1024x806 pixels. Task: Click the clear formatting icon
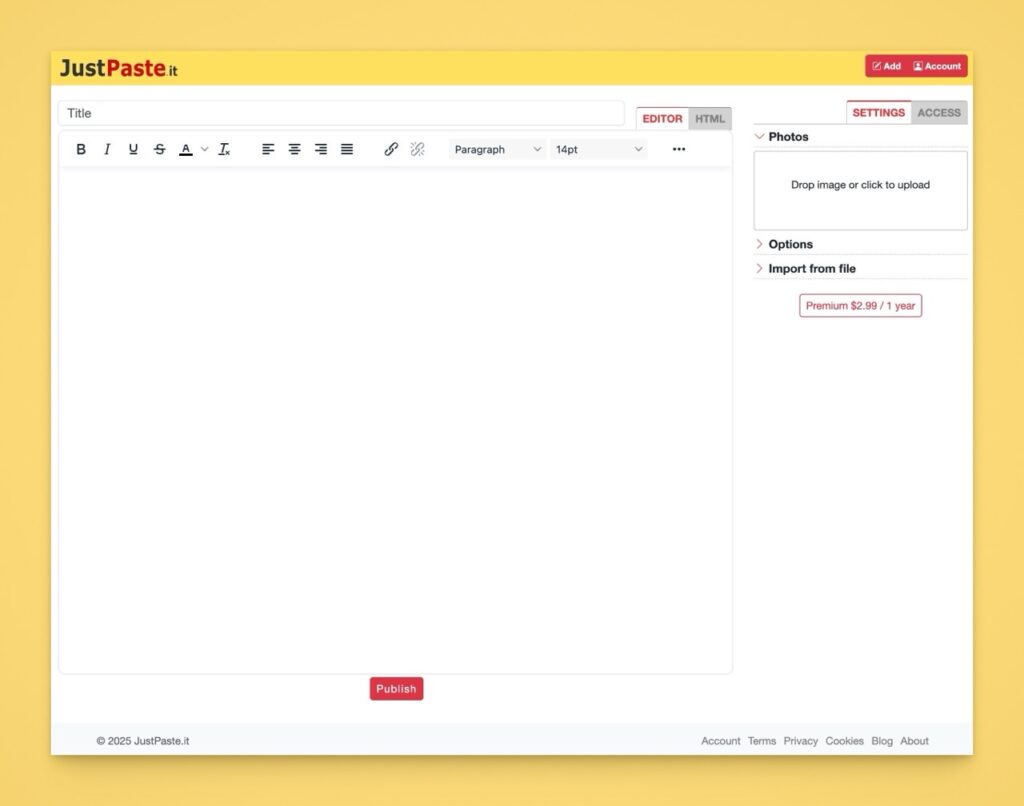225,149
